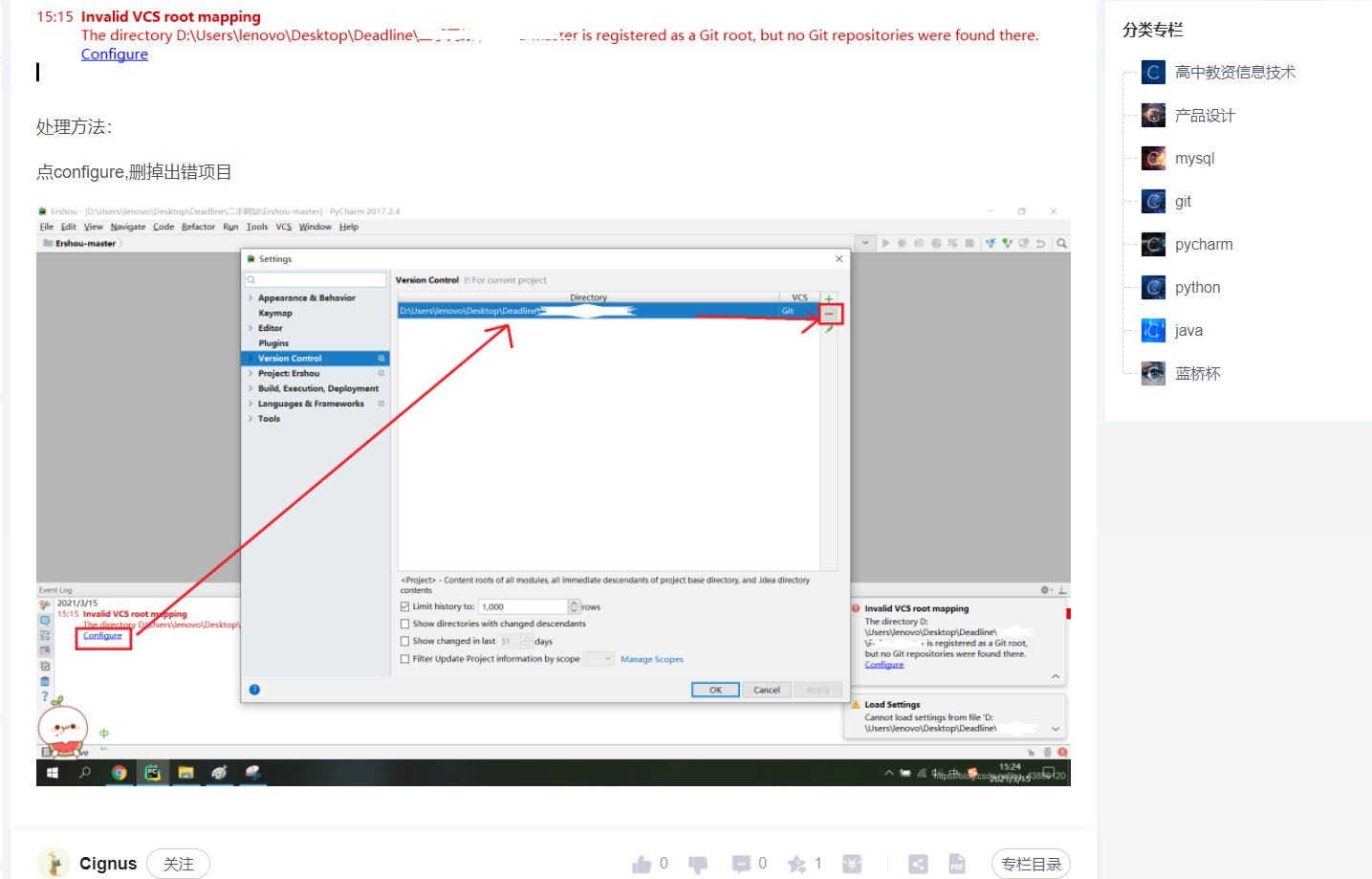1372x879 pixels.
Task: Click the Configure link in the notification
Action: (102, 635)
